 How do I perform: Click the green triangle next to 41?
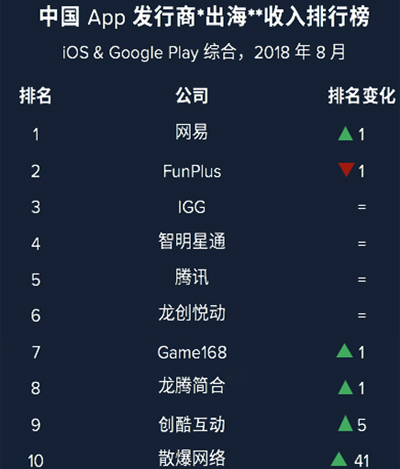(339, 459)
